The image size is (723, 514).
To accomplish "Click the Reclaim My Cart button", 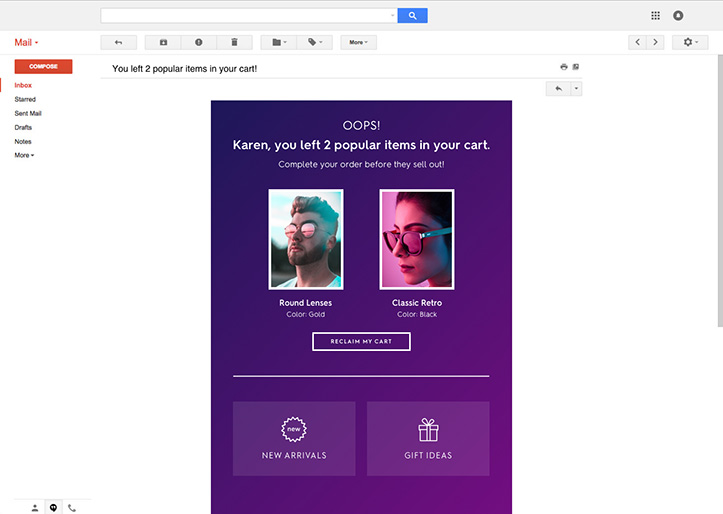I will 361,342.
